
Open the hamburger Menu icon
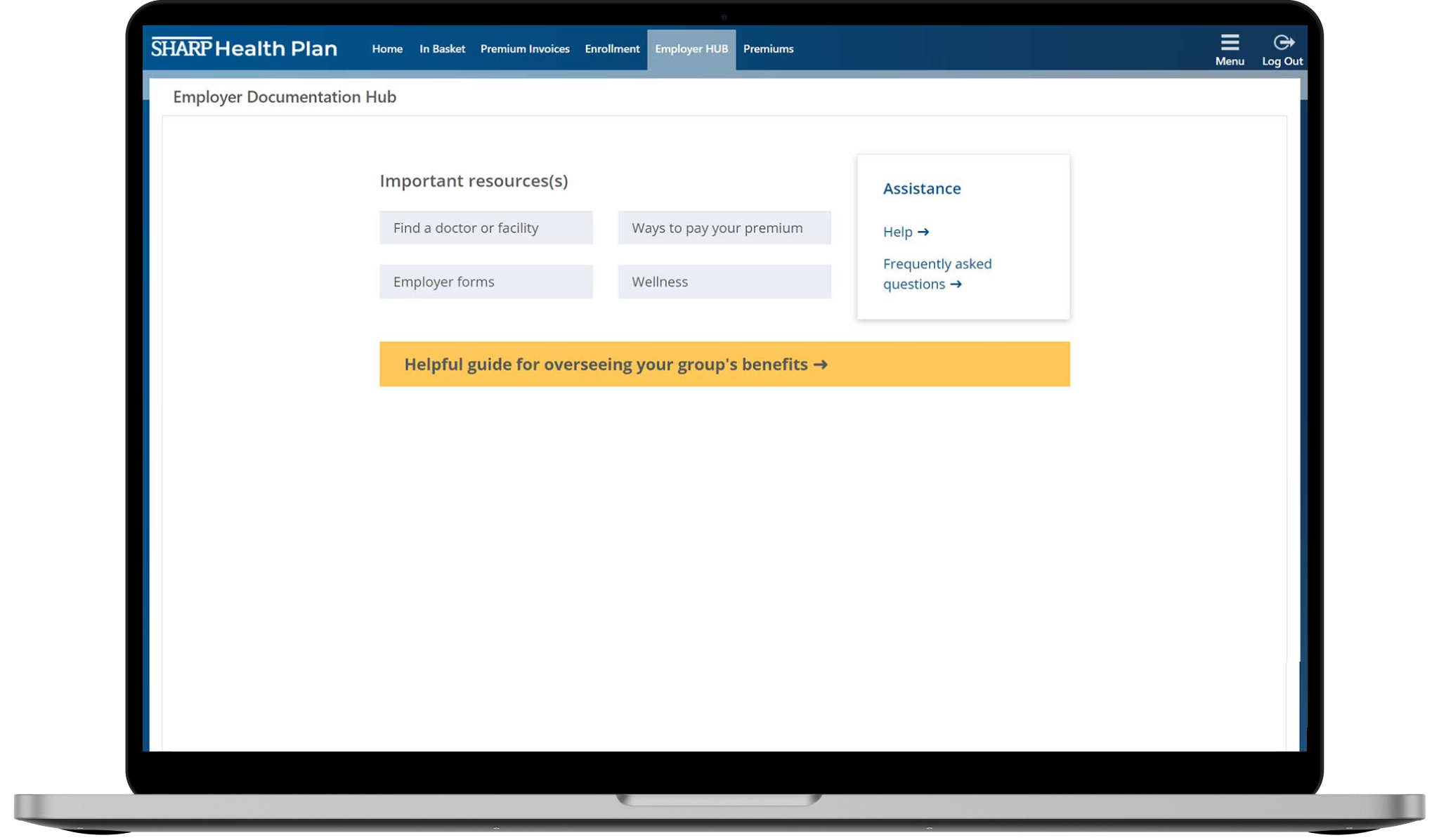tap(1229, 43)
